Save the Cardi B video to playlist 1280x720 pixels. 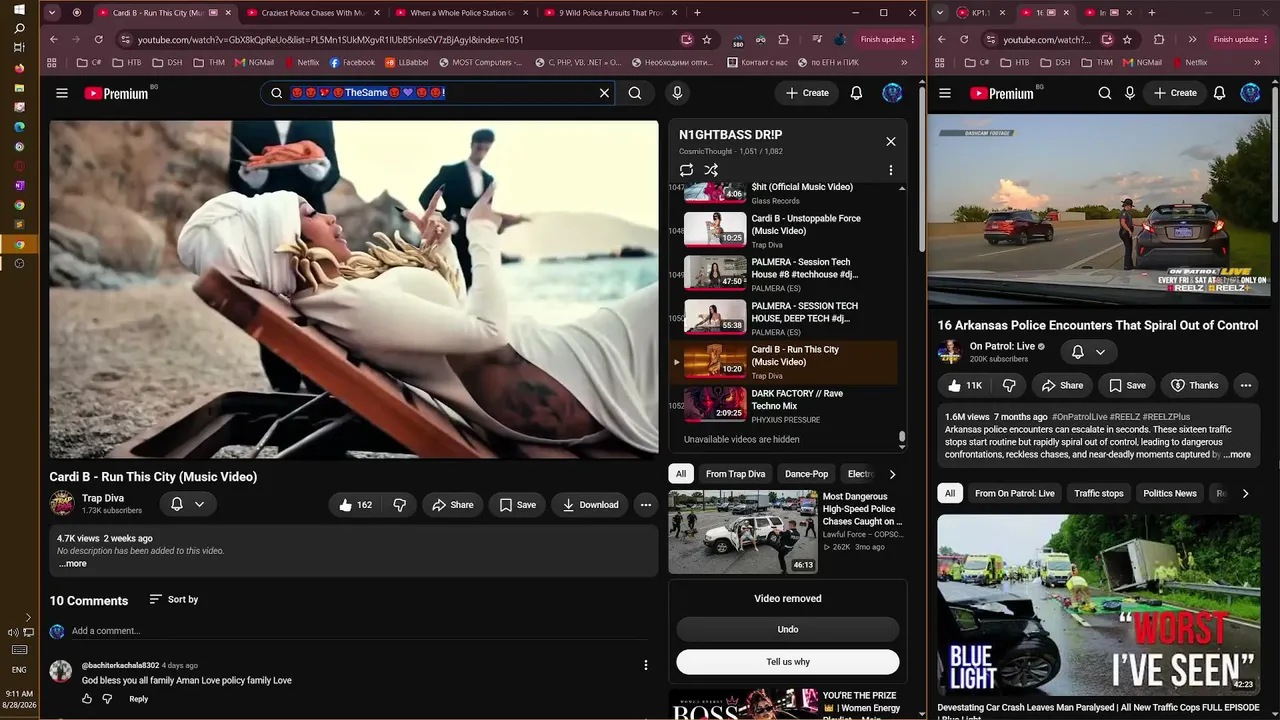tap(518, 505)
